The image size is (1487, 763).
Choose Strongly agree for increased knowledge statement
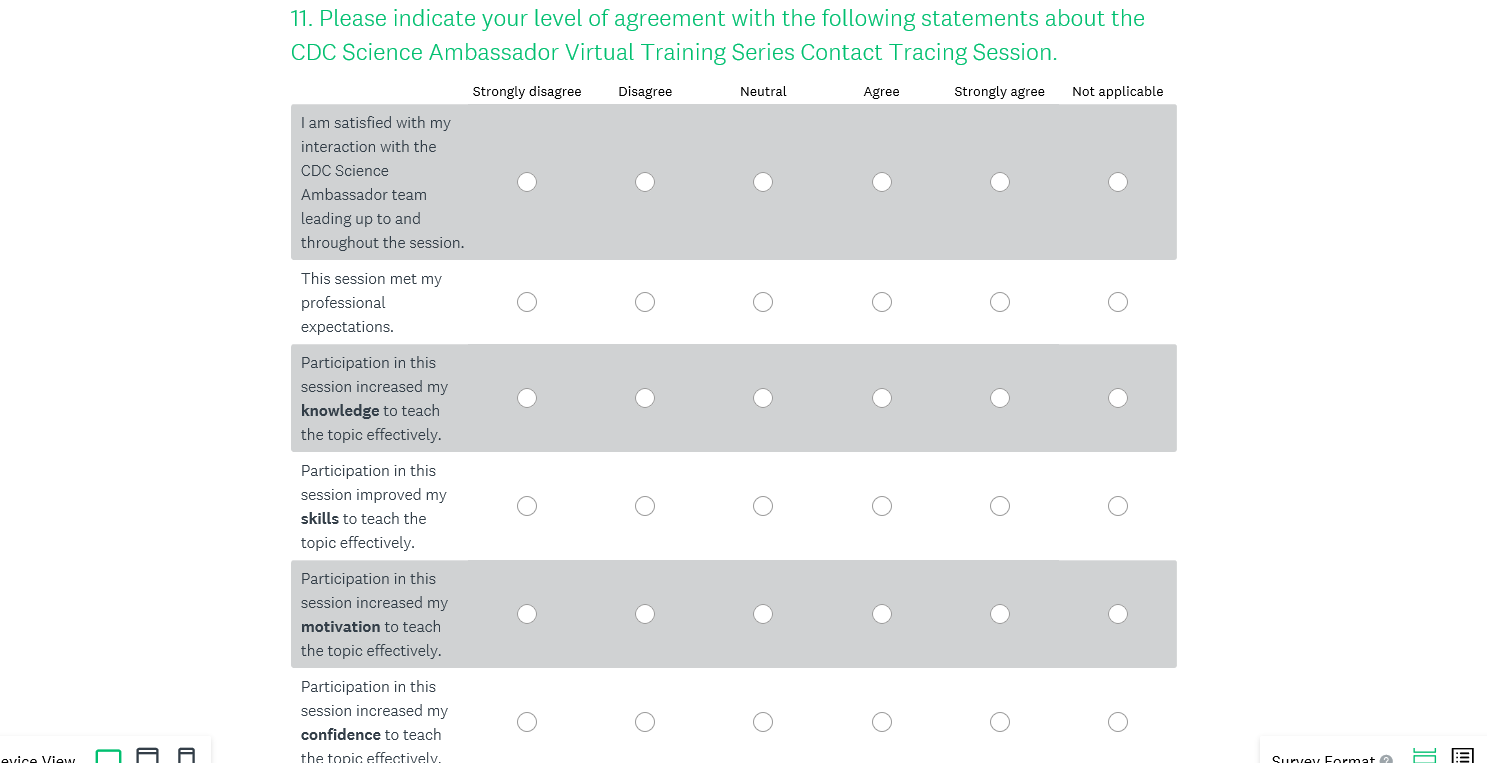click(x=999, y=398)
